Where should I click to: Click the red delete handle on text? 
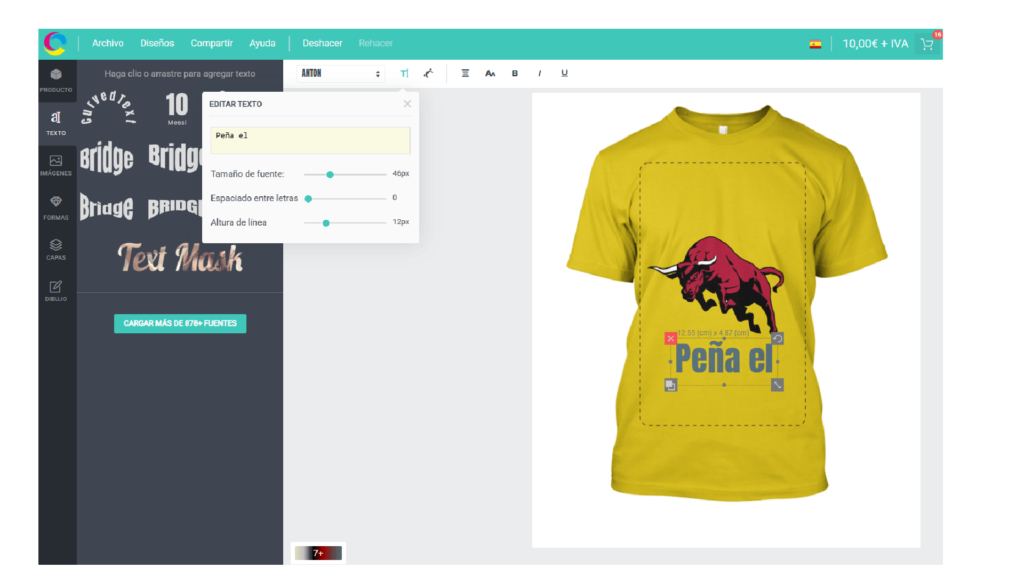[671, 339]
